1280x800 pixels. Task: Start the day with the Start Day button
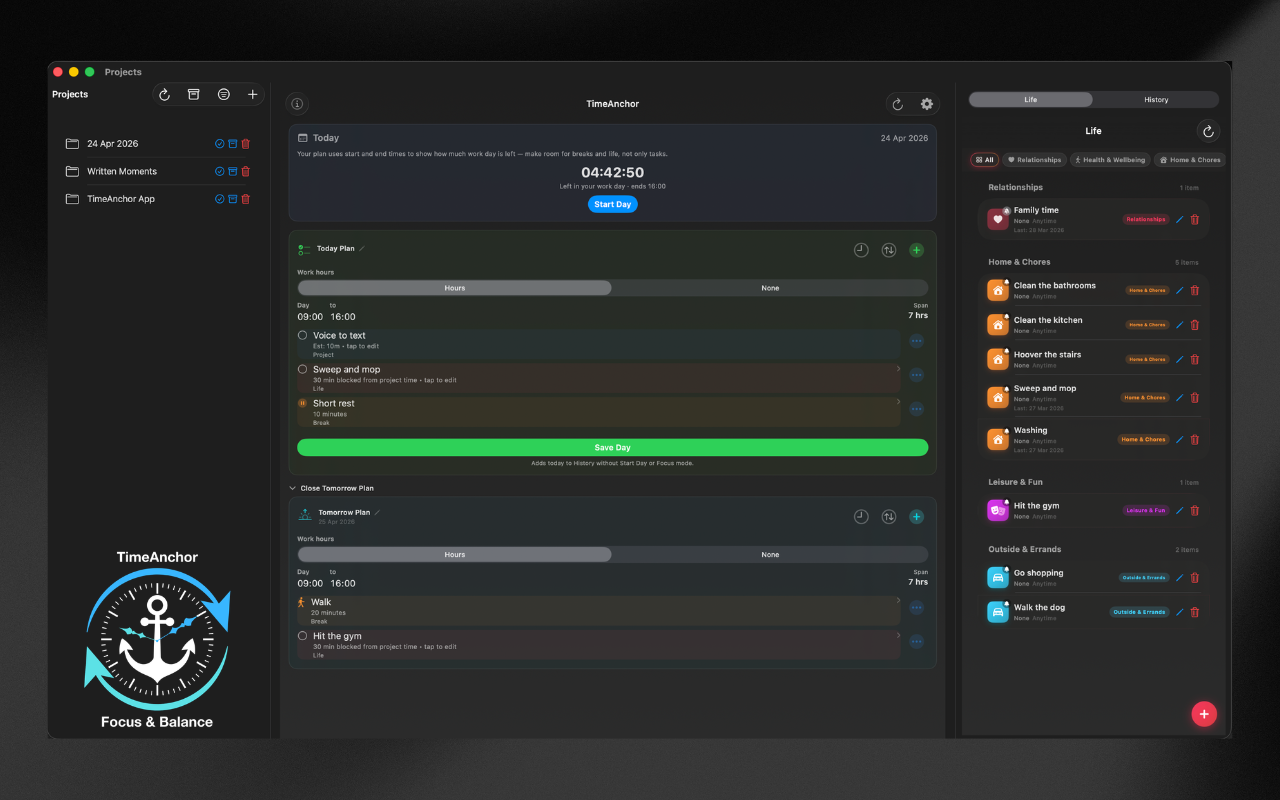click(x=612, y=204)
